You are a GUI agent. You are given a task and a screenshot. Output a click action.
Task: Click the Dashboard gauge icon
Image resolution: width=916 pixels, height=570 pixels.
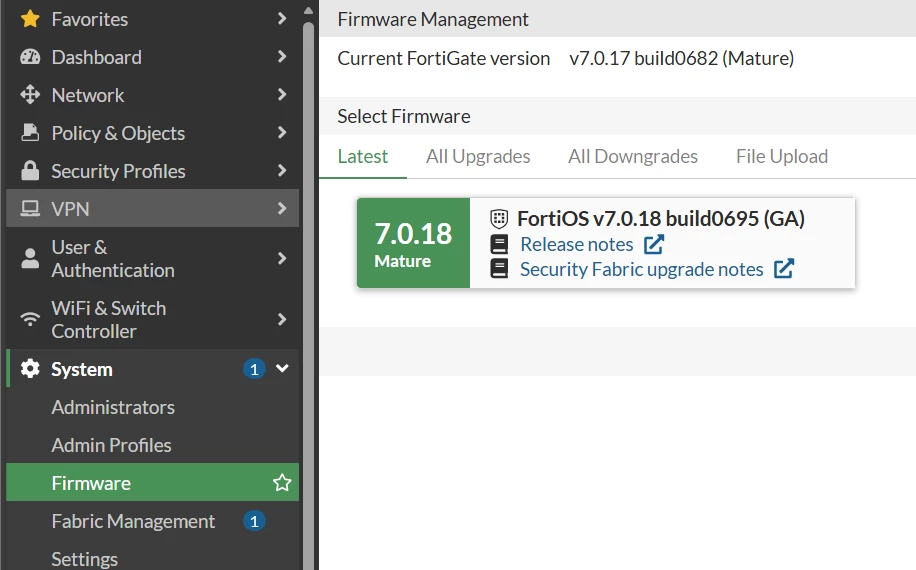click(x=30, y=57)
